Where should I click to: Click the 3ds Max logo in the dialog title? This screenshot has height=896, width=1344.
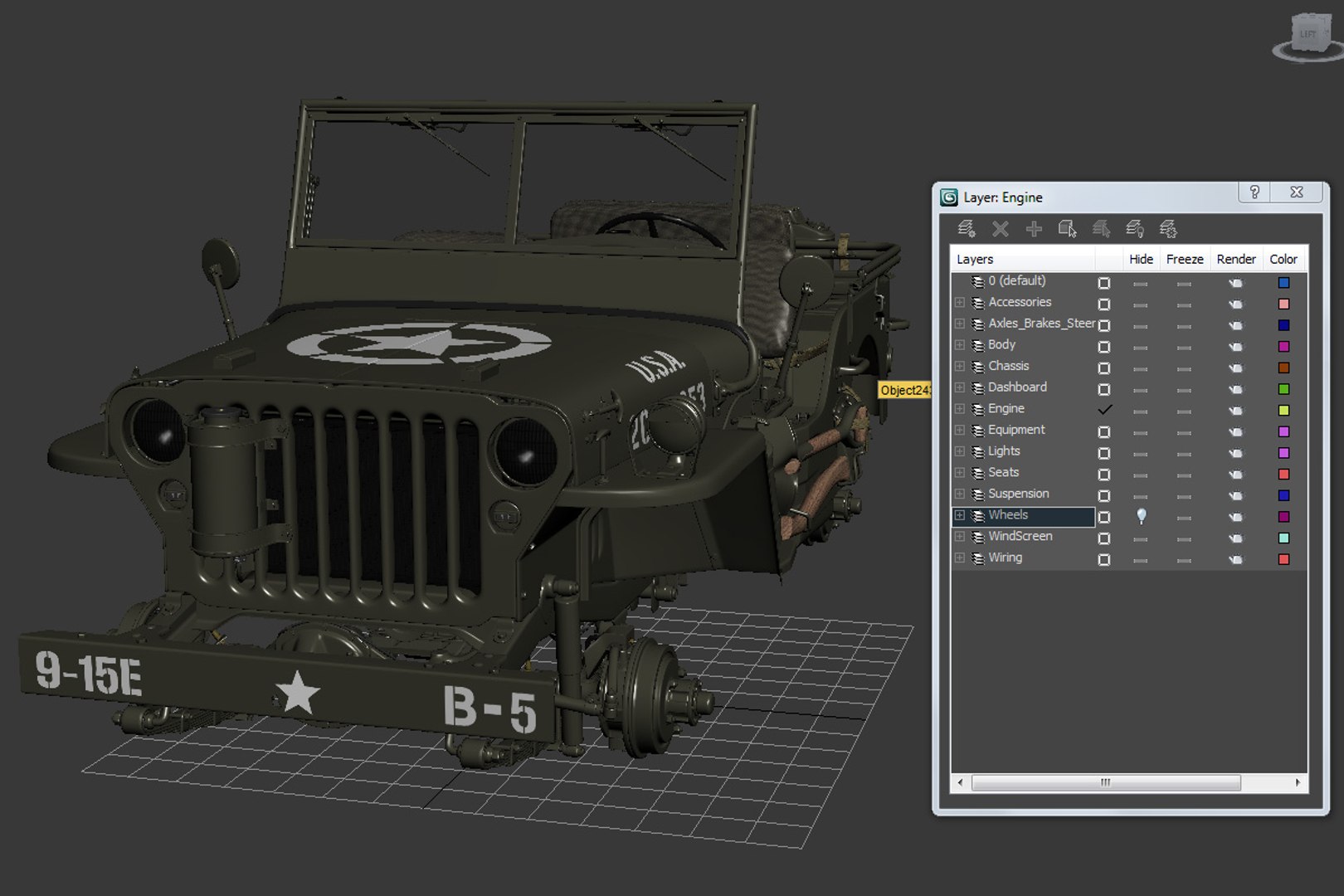949,197
